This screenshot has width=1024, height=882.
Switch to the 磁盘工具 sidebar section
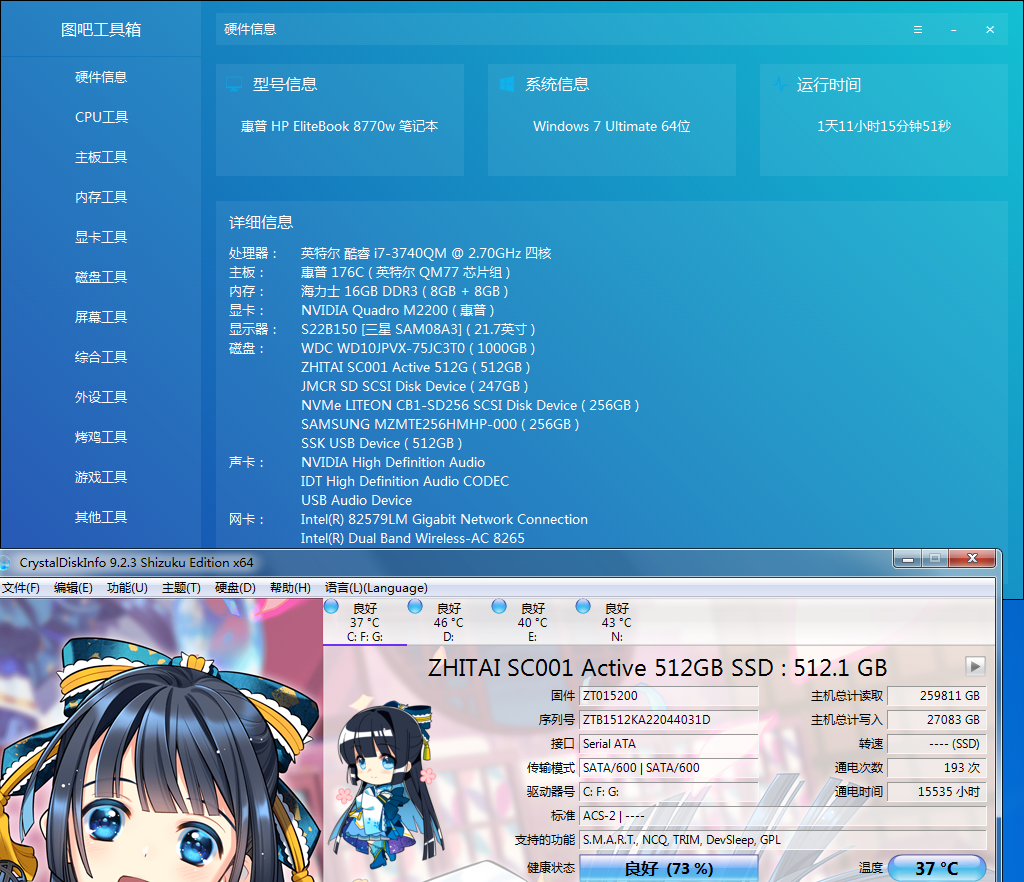[100, 277]
